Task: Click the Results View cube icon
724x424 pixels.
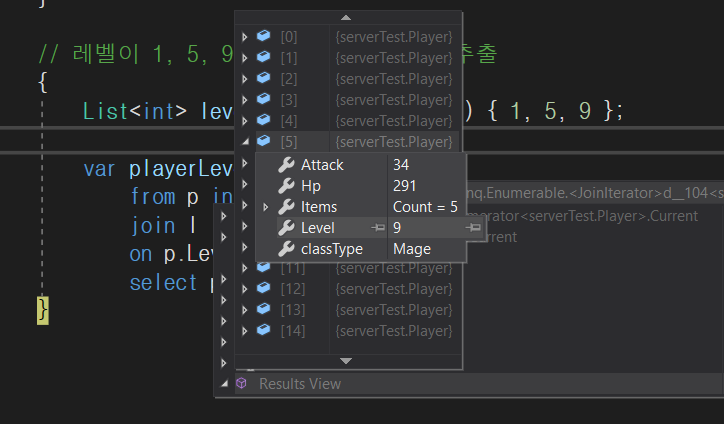Action: tap(241, 384)
